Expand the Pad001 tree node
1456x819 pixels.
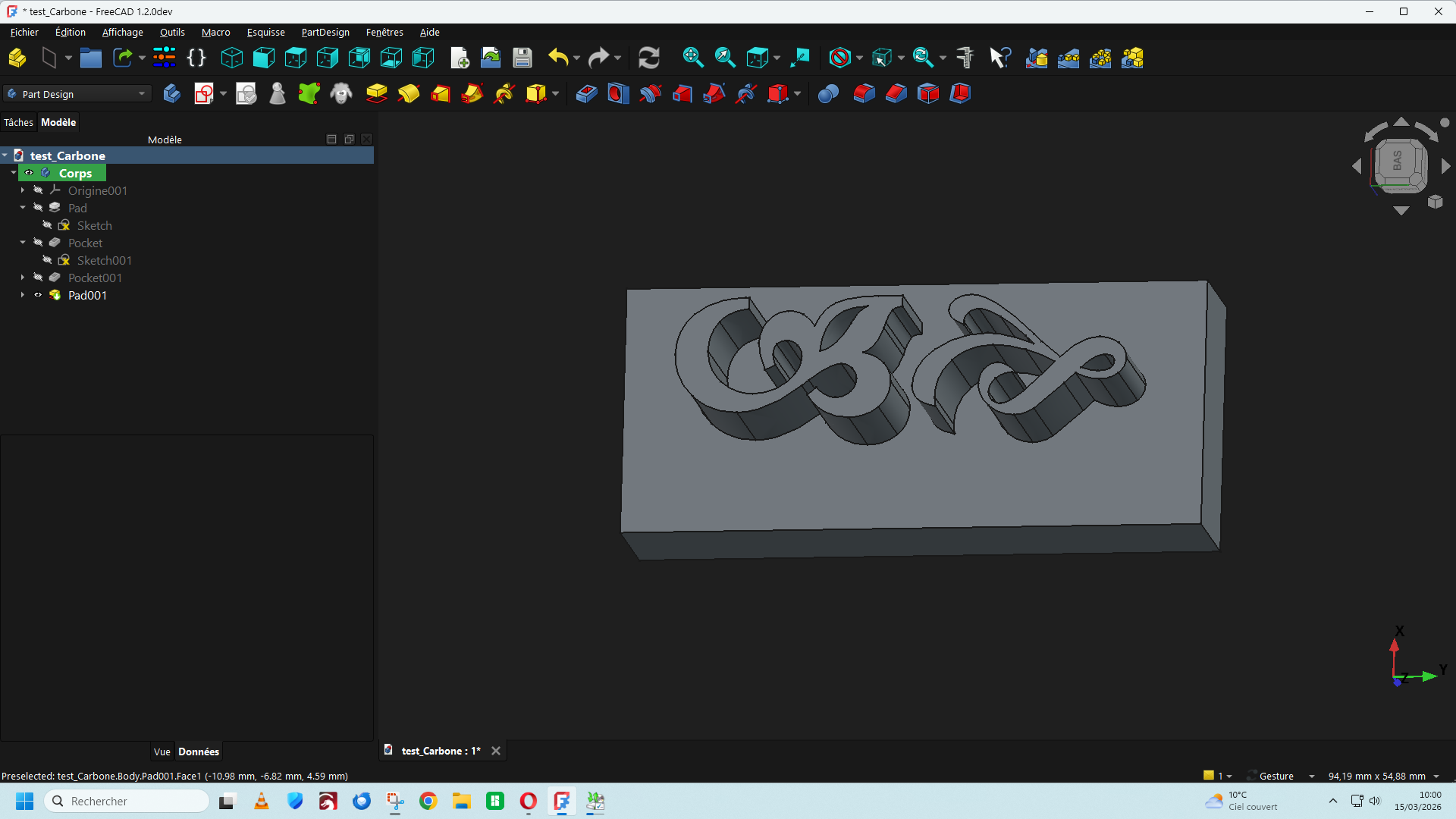coord(23,295)
